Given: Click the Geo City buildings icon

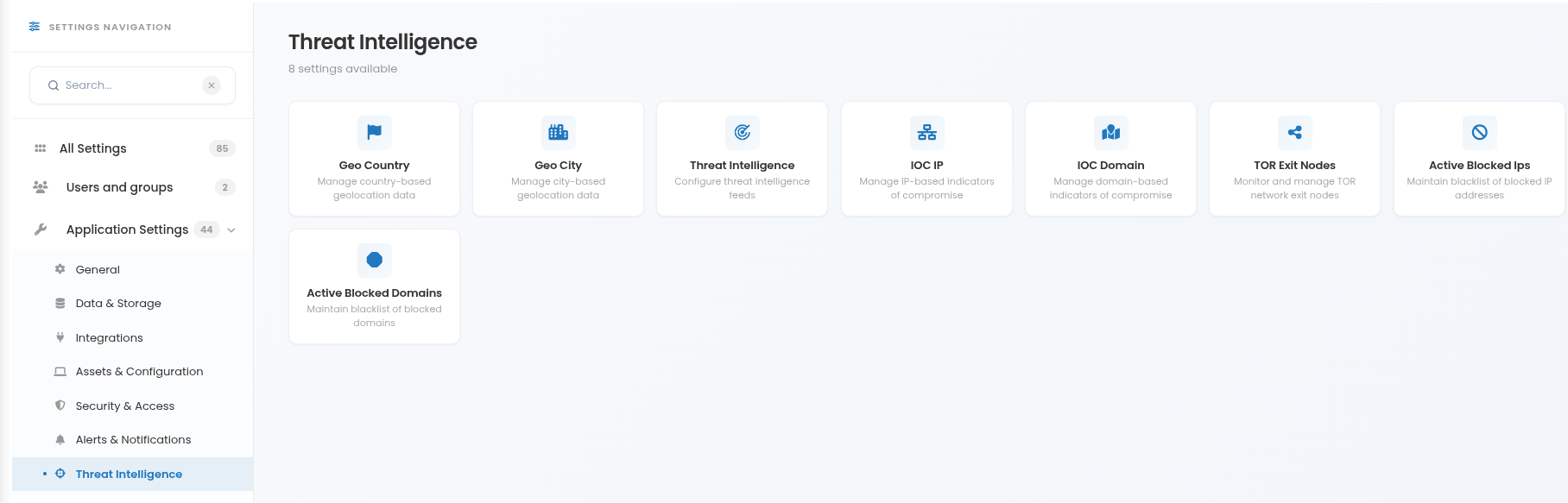Looking at the screenshot, I should pyautogui.click(x=558, y=132).
